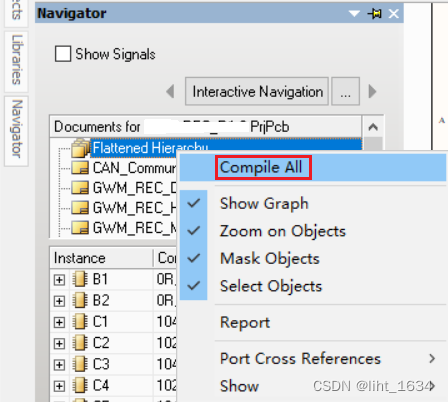
Task: Click the C1 component chip icon
Action: tap(80, 322)
